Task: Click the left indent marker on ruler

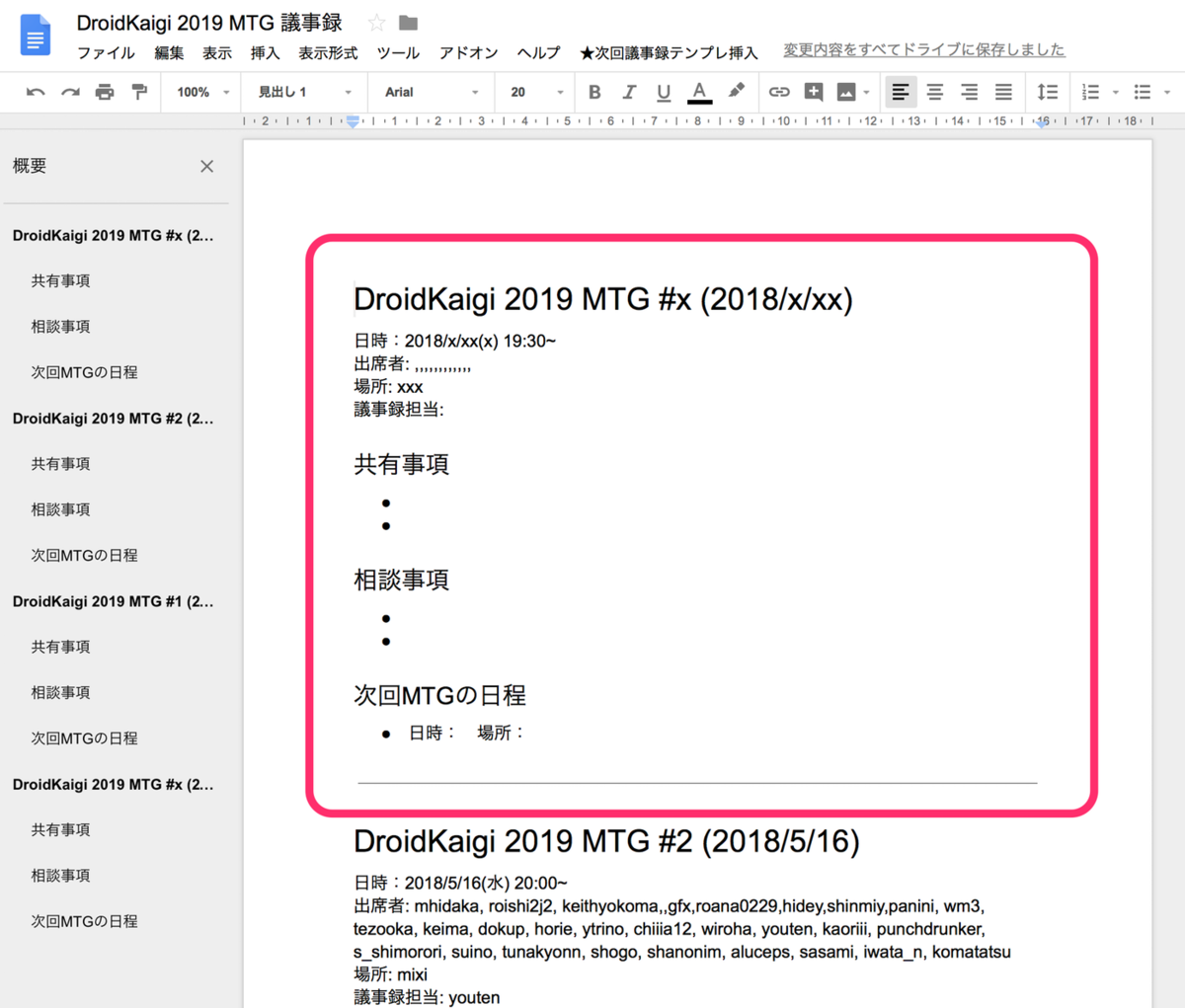Action: click(x=353, y=122)
